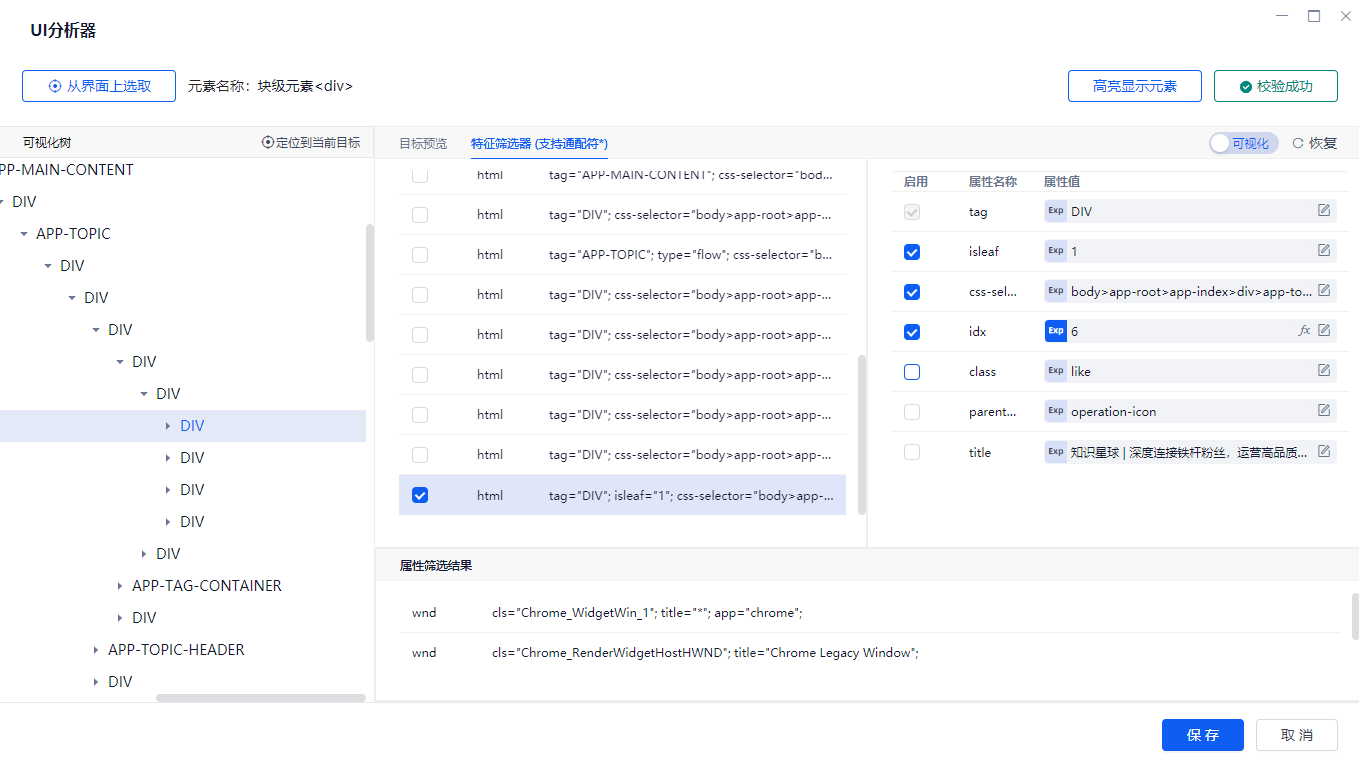1359x764 pixels.
Task: Click the feature list vertical scrollbar
Action: [862, 434]
